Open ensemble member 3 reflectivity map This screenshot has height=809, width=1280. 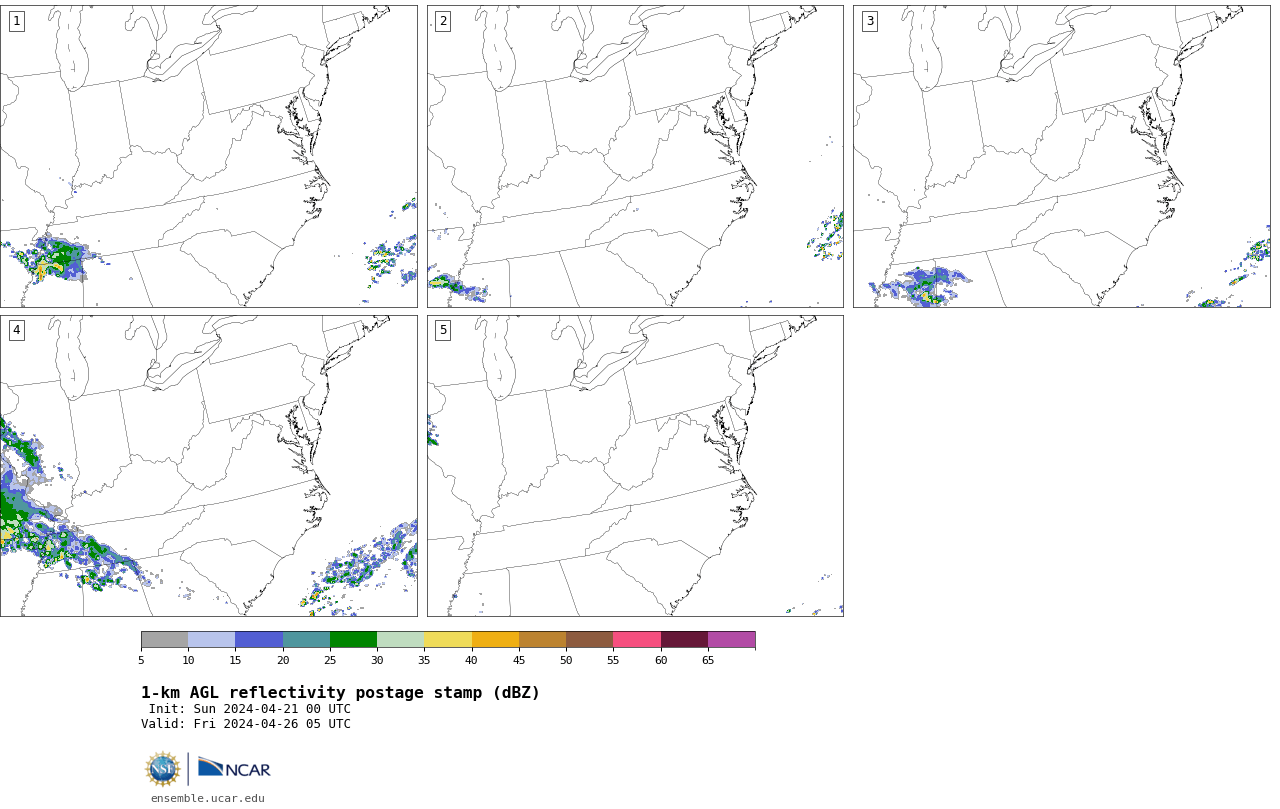coord(1061,156)
